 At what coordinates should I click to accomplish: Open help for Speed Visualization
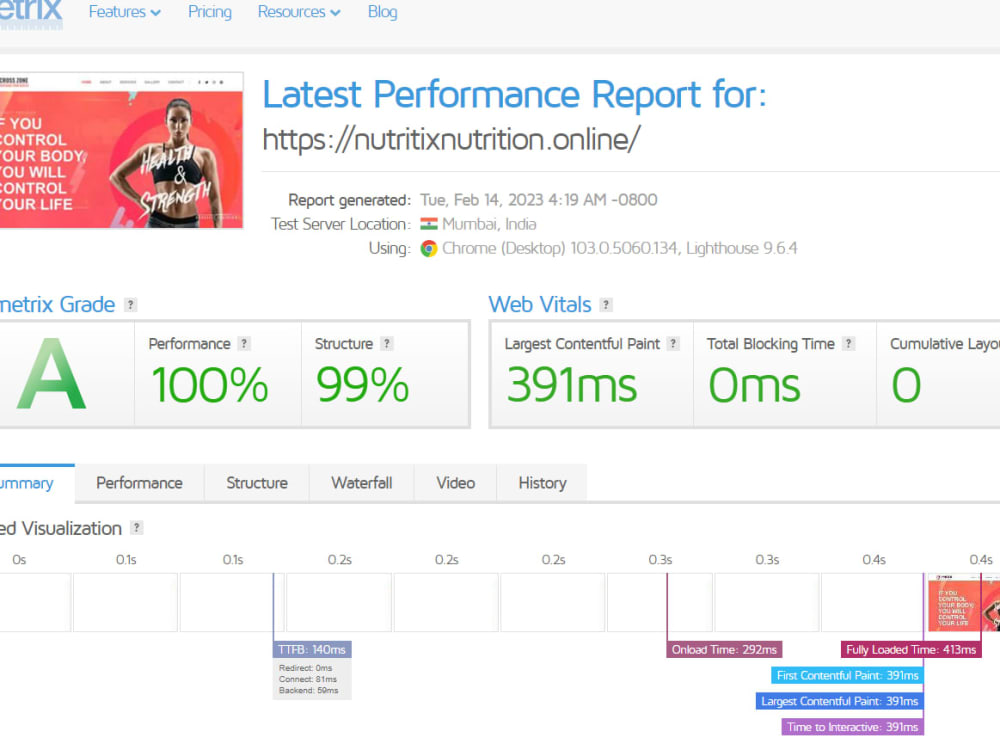coord(136,527)
